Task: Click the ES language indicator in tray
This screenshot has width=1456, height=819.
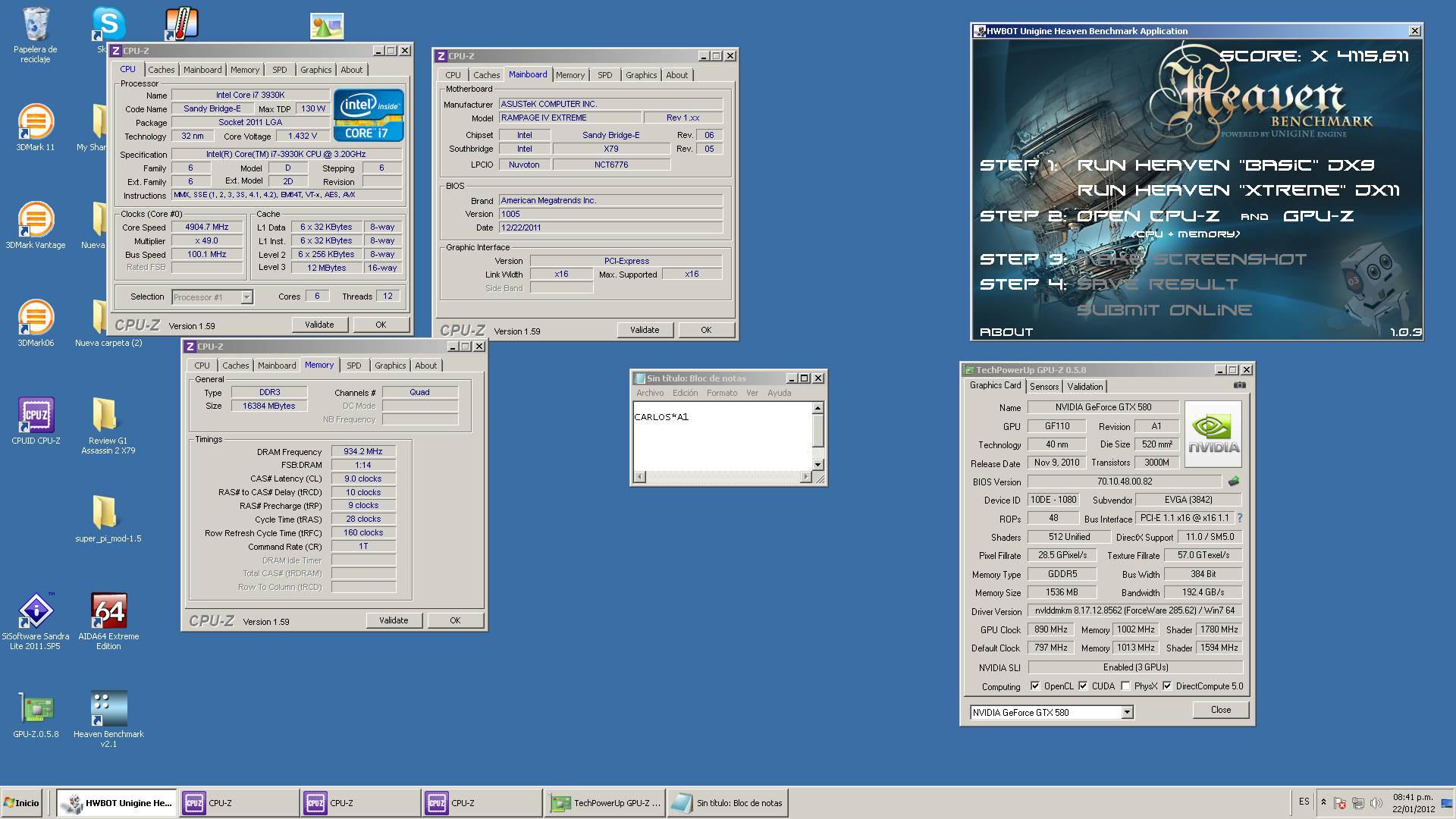Action: 1304,802
